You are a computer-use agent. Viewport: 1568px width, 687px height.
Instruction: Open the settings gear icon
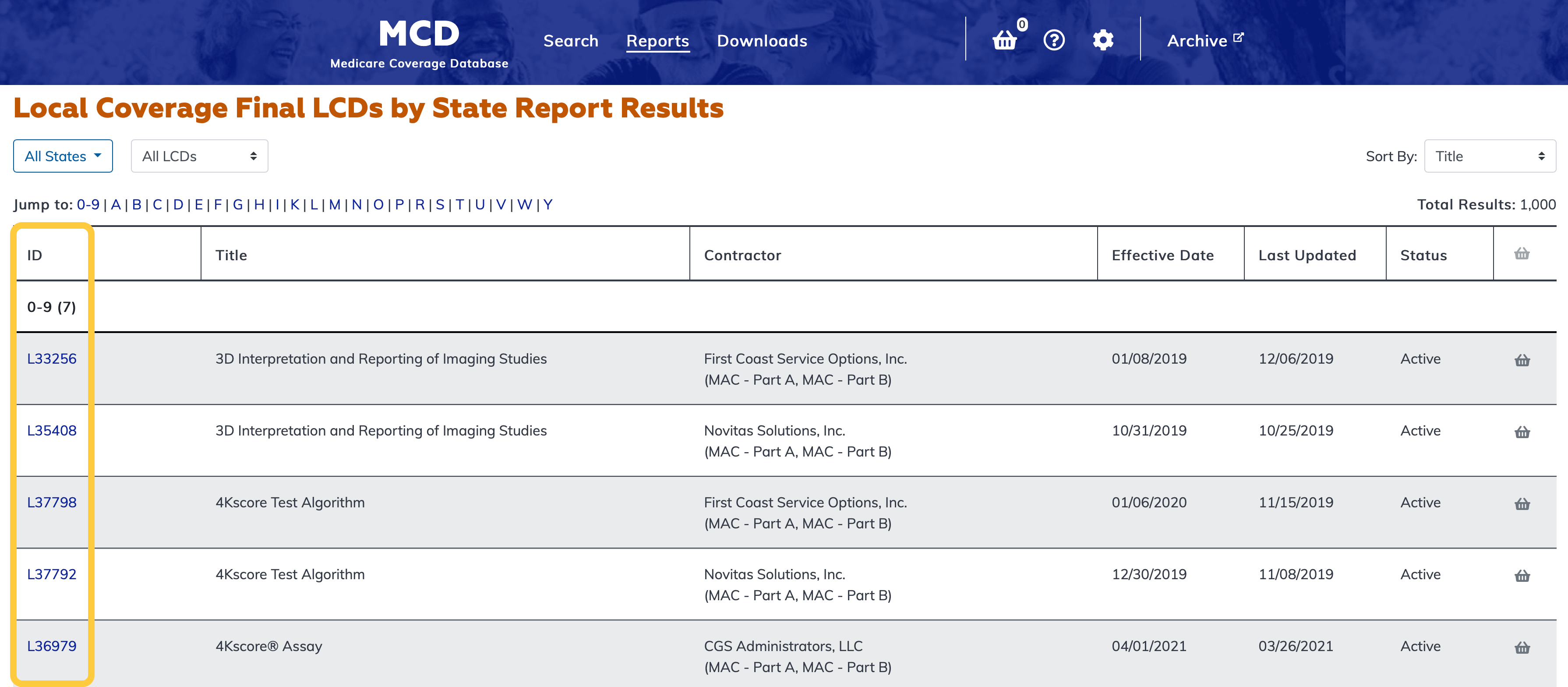click(x=1102, y=40)
